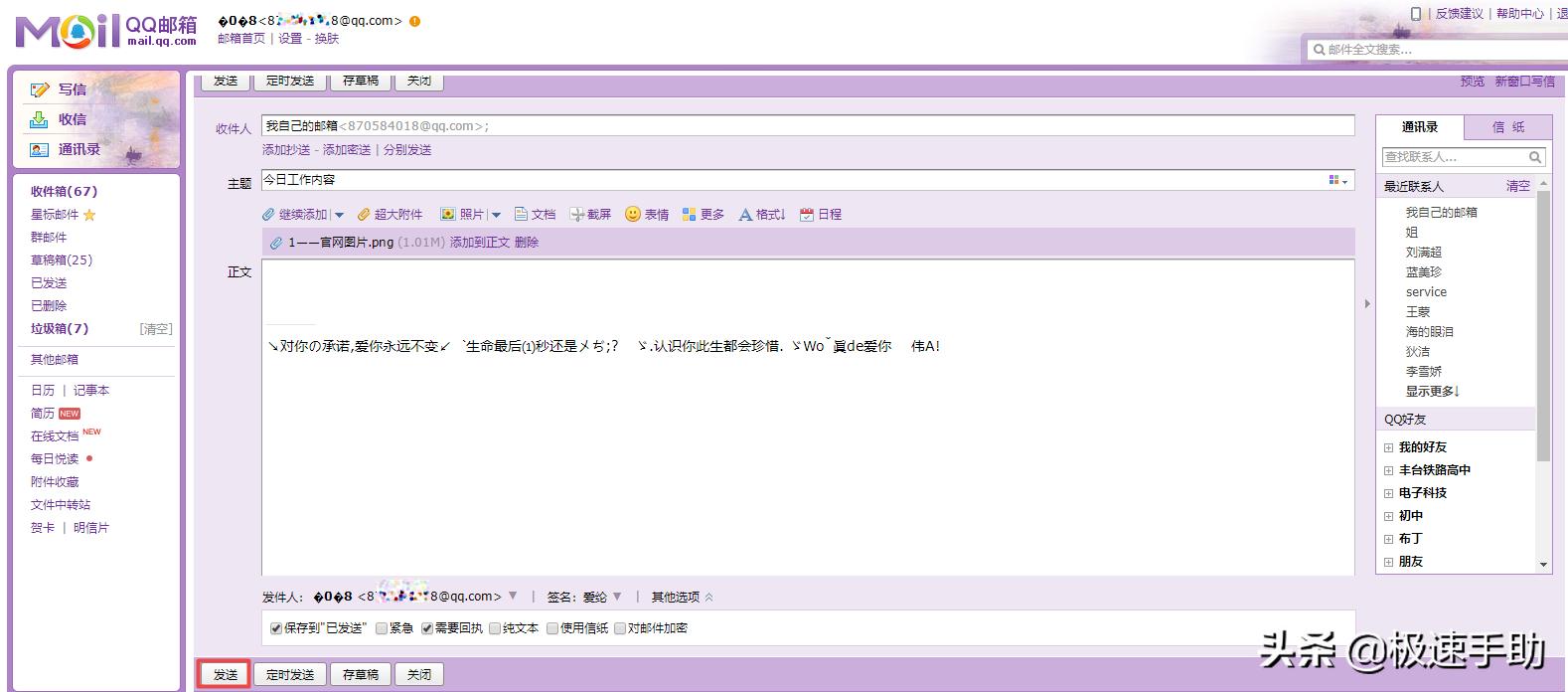Screen dimensions: 1568x692
Task: Open the 更多 tools grid icon
Action: click(x=690, y=215)
